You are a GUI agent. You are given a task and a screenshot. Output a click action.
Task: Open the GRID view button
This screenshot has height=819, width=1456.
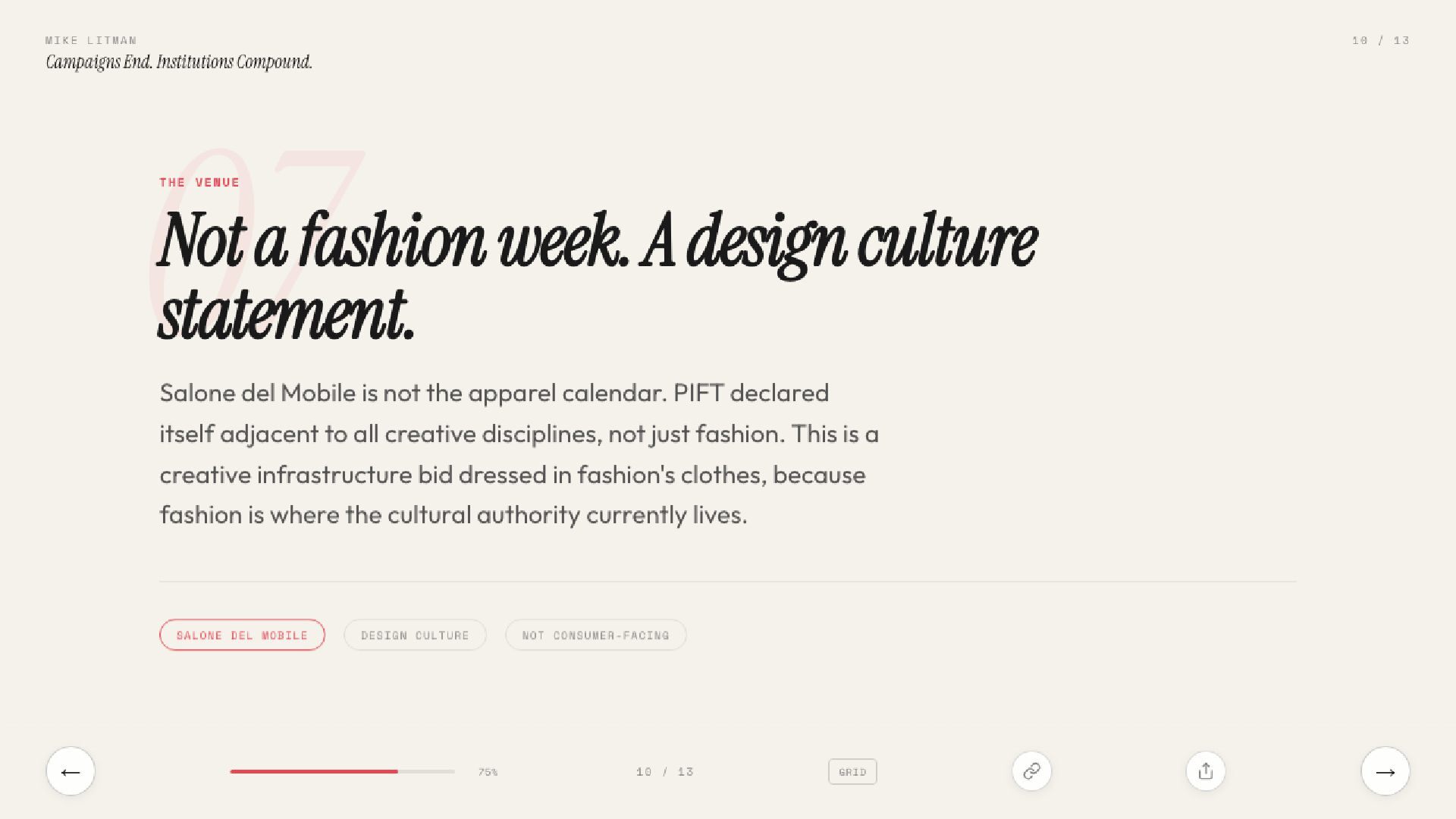[852, 772]
